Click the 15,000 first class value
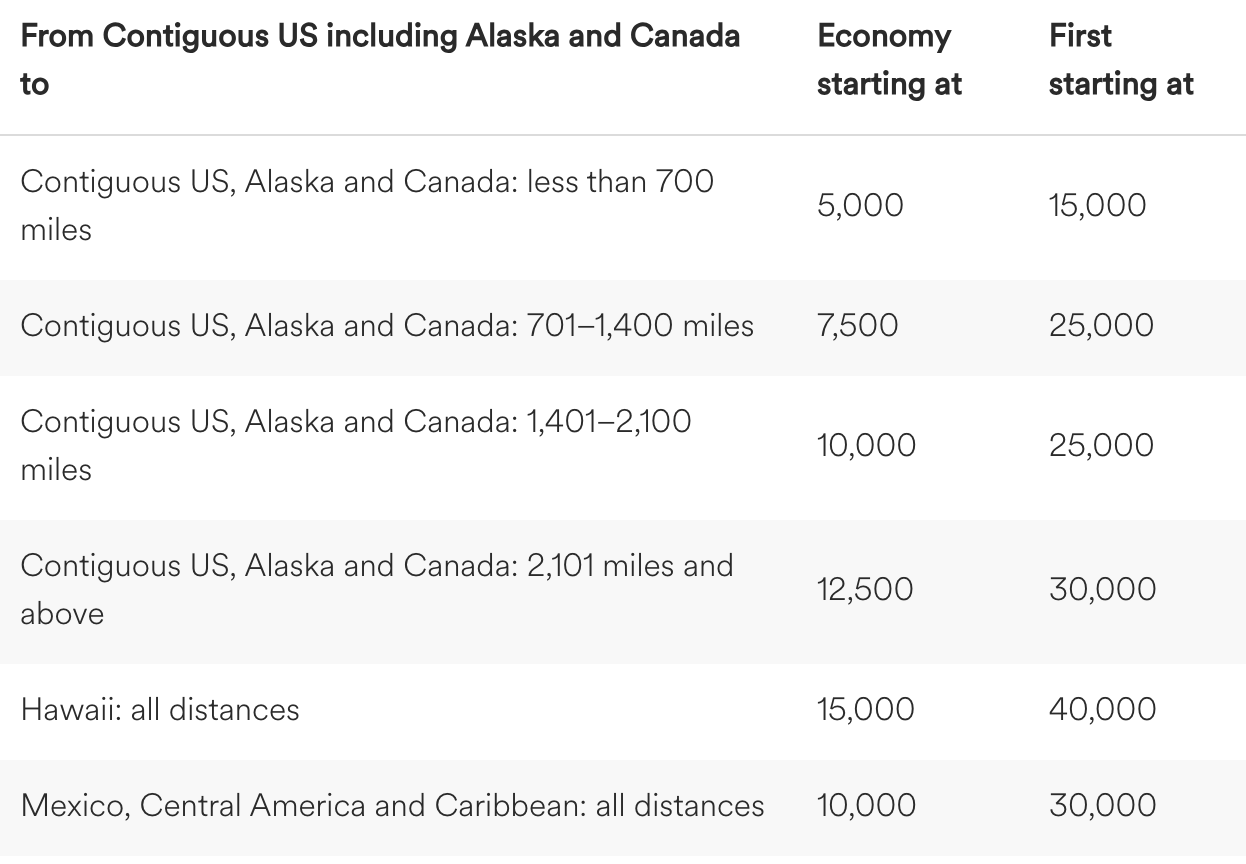This screenshot has height=864, width=1246. point(1098,205)
